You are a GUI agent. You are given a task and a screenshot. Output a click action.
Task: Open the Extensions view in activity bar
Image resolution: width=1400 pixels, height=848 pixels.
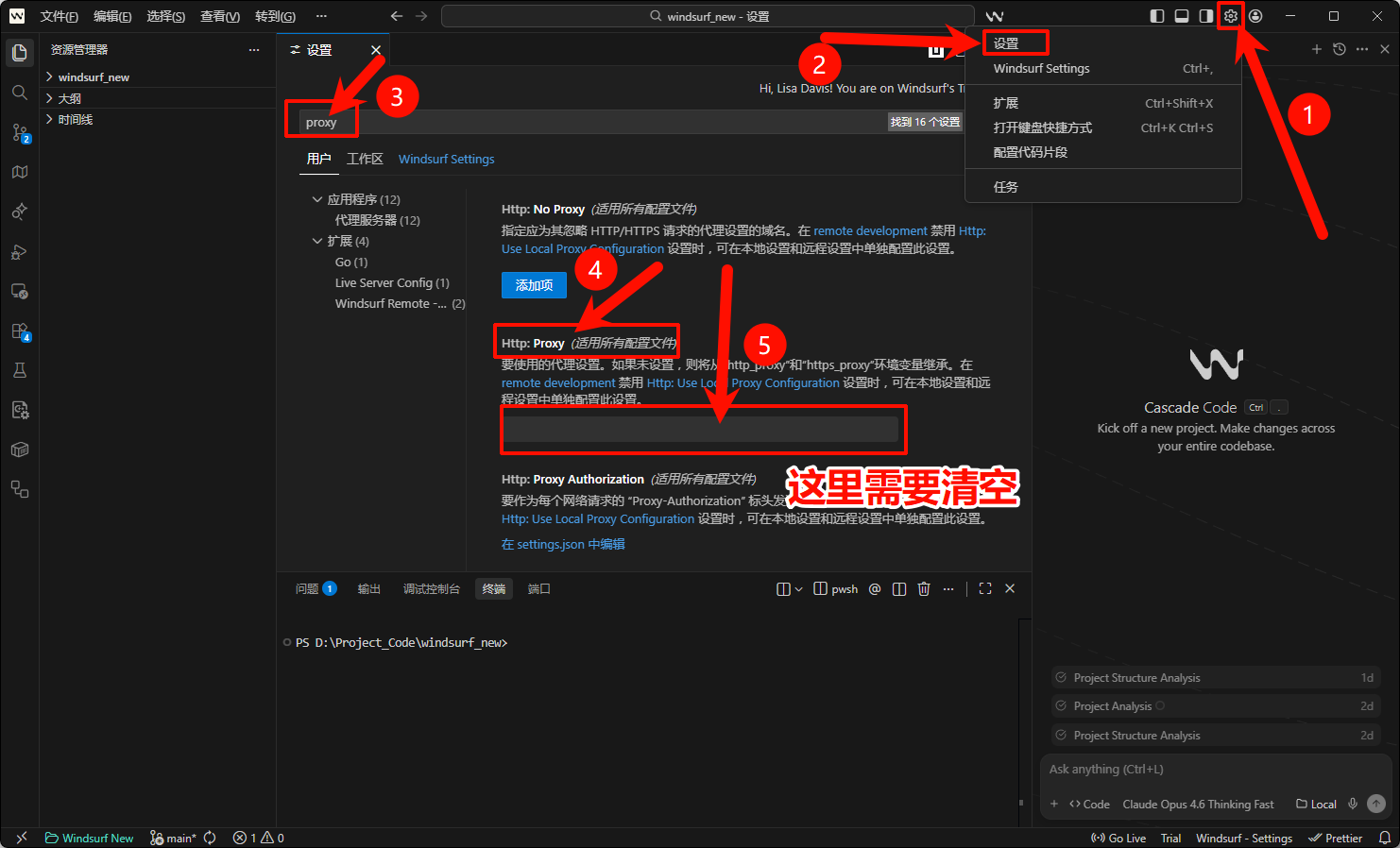pos(19,331)
